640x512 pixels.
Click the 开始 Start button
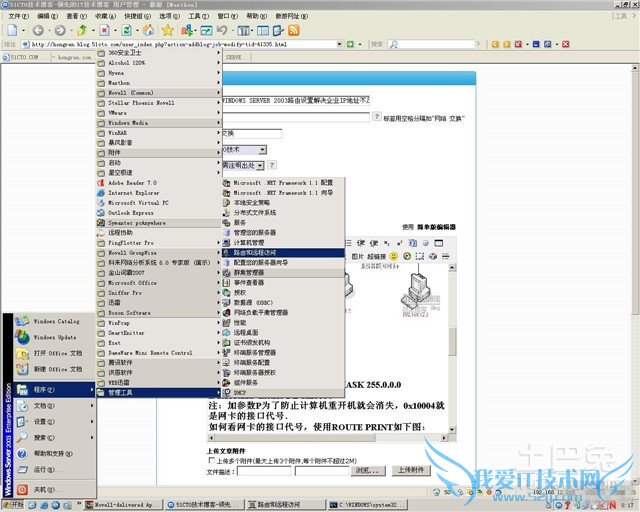click(x=13, y=505)
